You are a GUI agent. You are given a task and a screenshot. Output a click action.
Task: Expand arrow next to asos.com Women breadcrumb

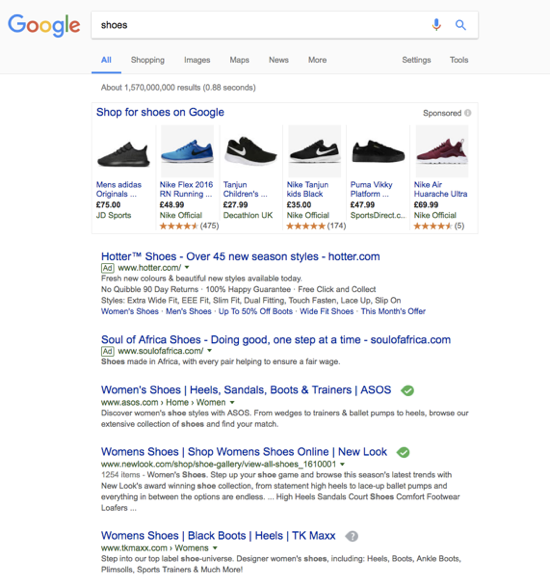[x=232, y=403]
